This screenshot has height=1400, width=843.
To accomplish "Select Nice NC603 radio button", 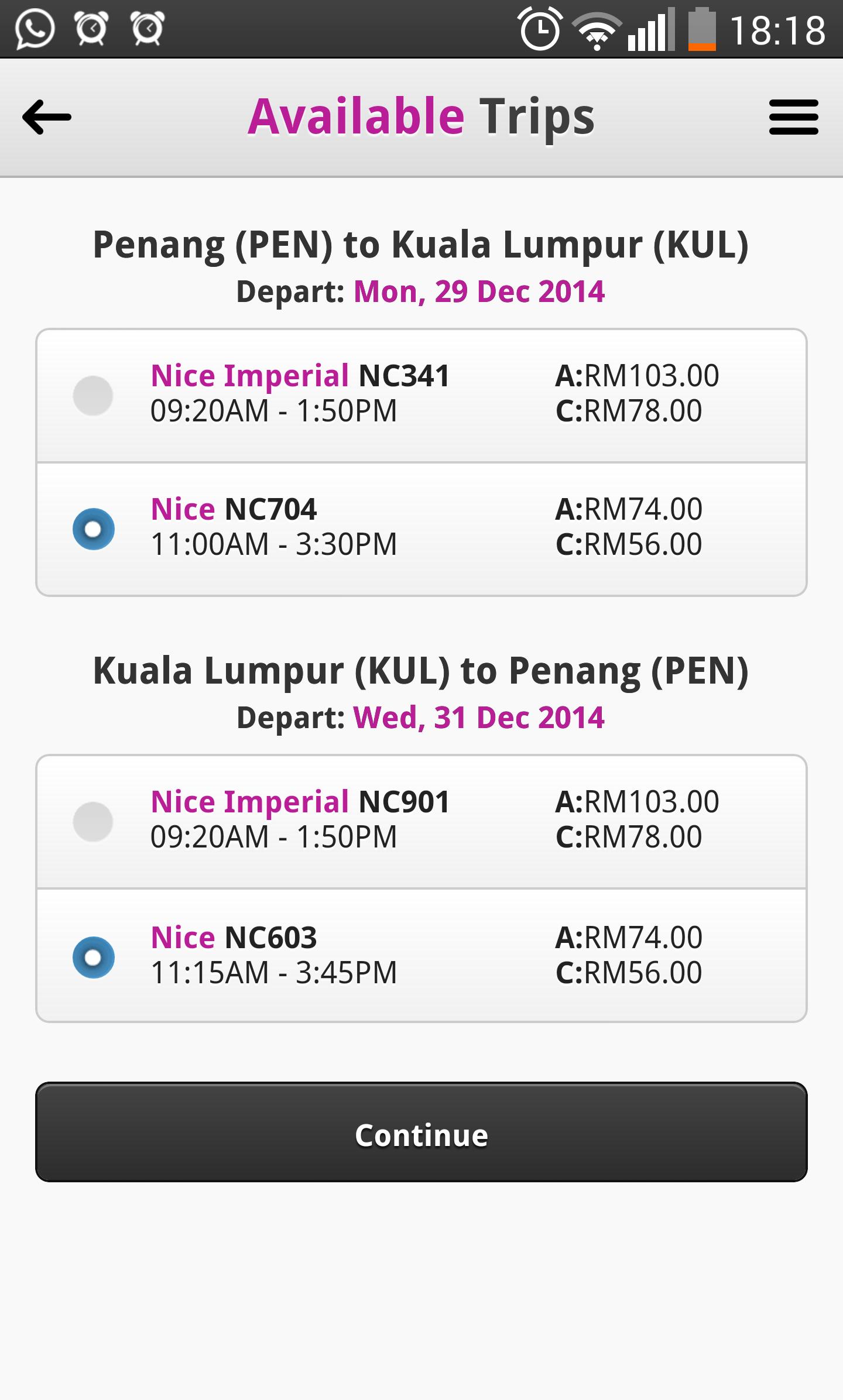I will (93, 958).
